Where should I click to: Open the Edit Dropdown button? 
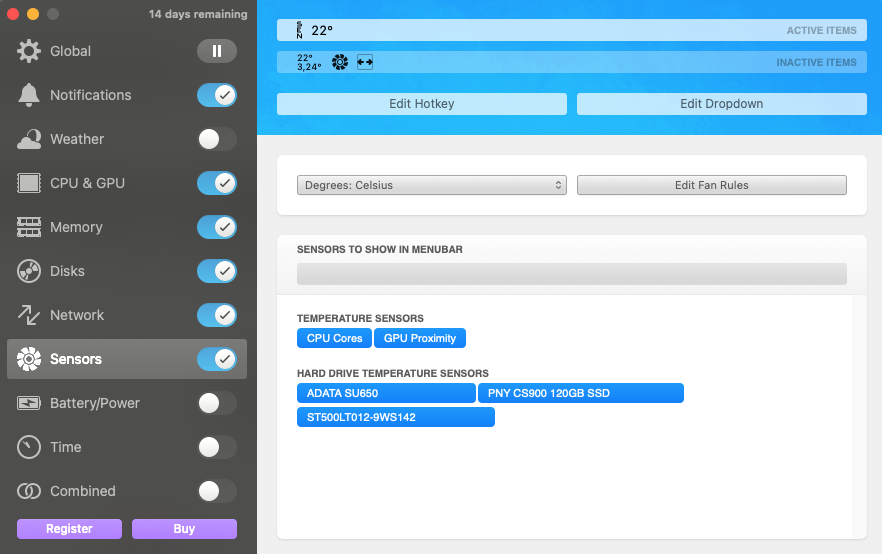pyautogui.click(x=721, y=104)
